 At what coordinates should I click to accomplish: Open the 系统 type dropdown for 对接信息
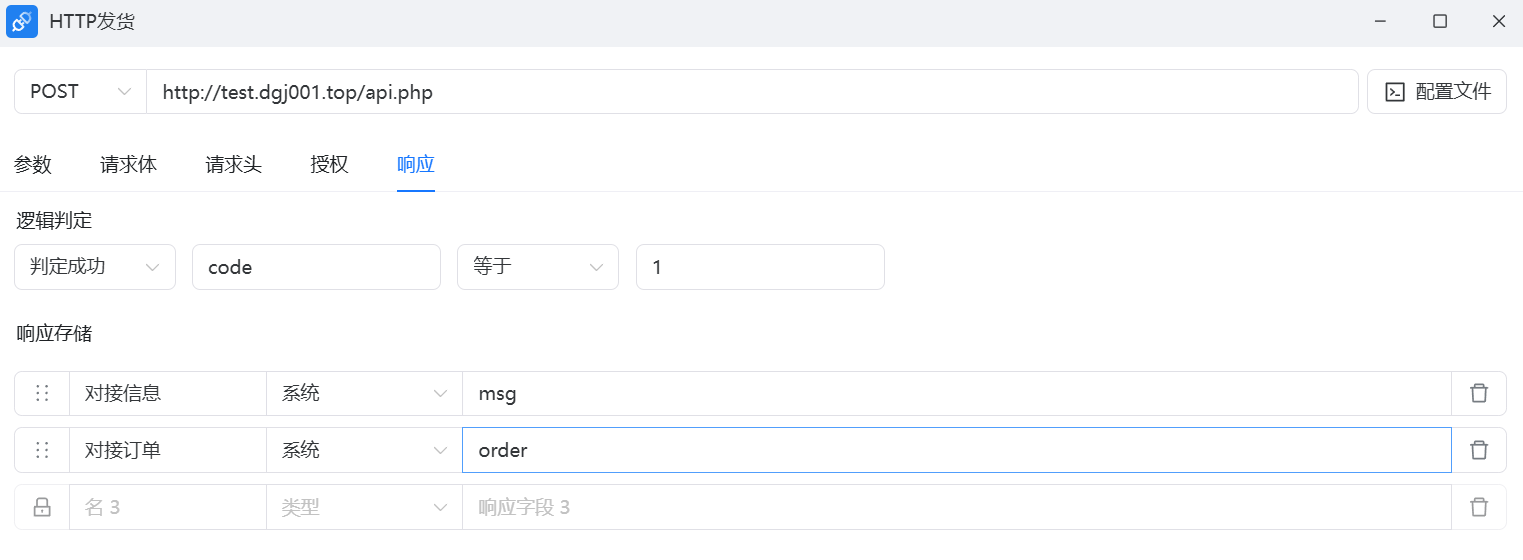(363, 393)
